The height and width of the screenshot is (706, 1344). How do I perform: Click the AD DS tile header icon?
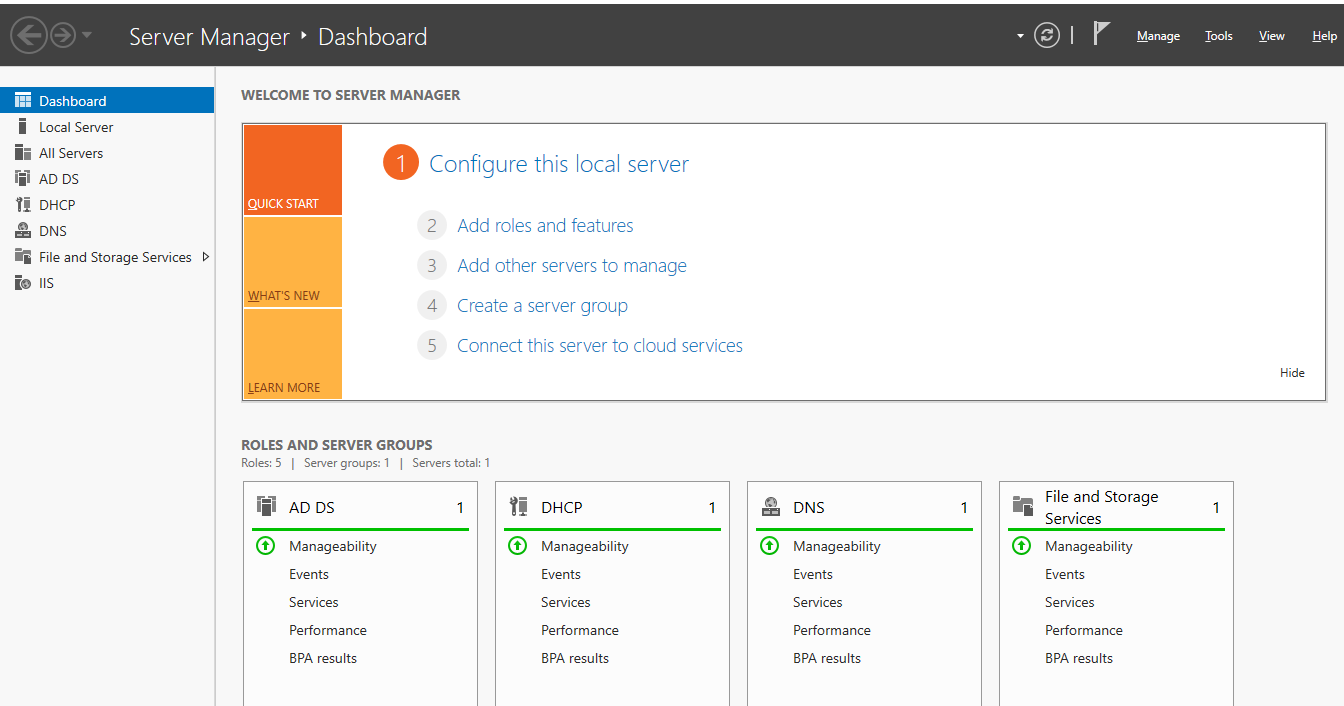click(266, 506)
